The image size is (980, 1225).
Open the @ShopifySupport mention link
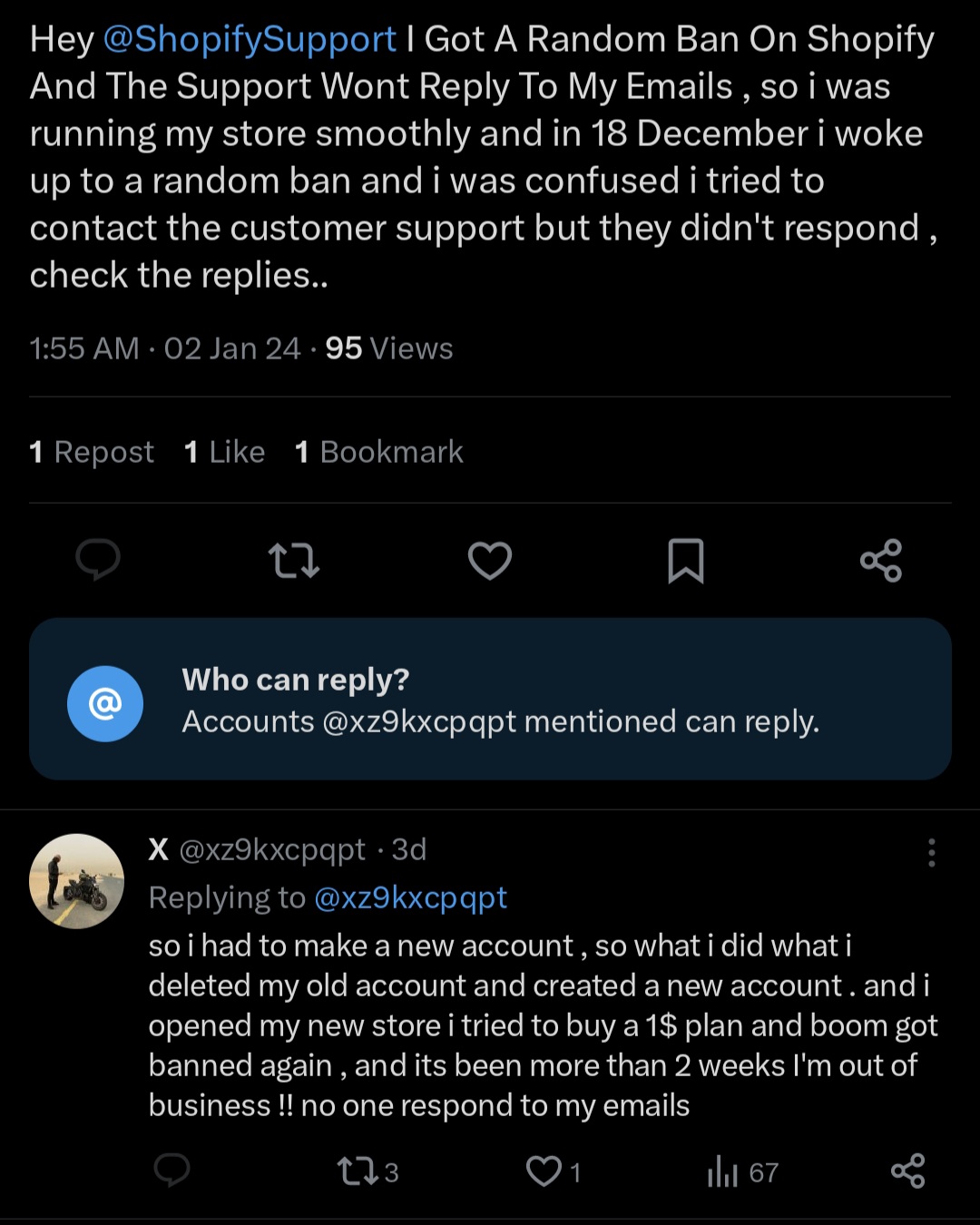pos(250,39)
